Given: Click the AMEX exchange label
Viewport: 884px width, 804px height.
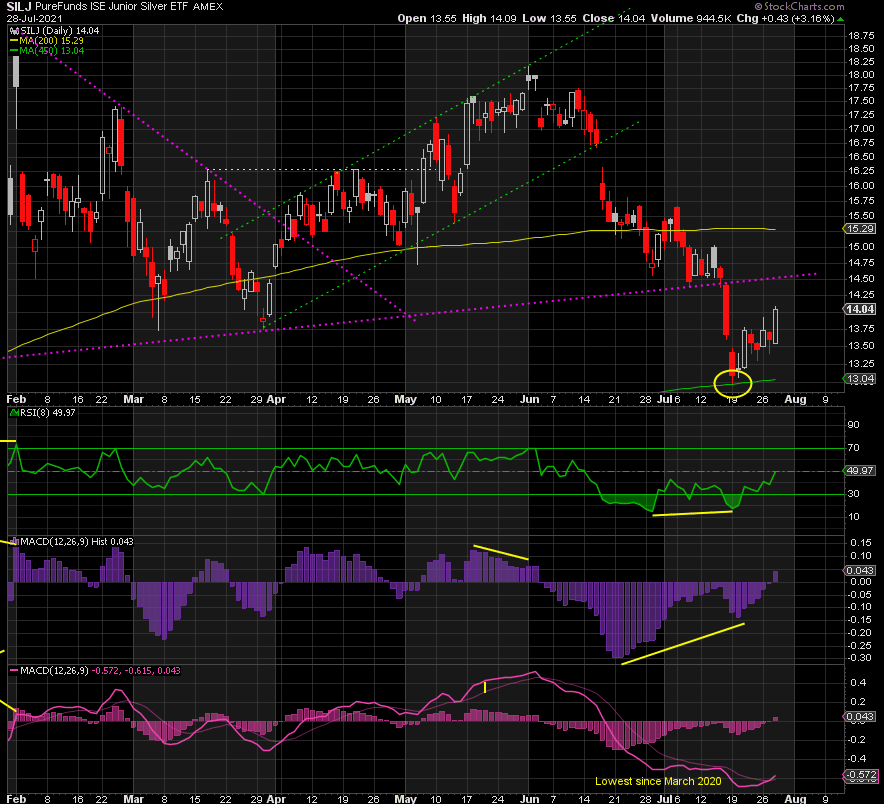Looking at the screenshot, I should (x=208, y=7).
